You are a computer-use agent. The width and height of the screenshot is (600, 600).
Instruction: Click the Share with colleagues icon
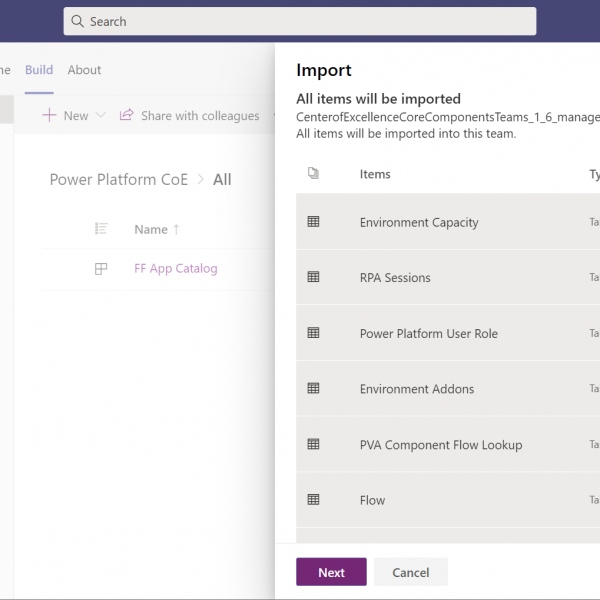(127, 115)
